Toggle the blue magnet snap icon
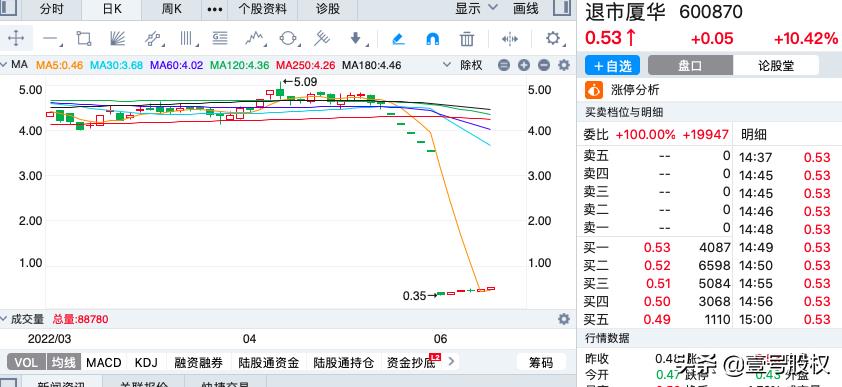Viewport: 842px width, 387px height. point(432,39)
